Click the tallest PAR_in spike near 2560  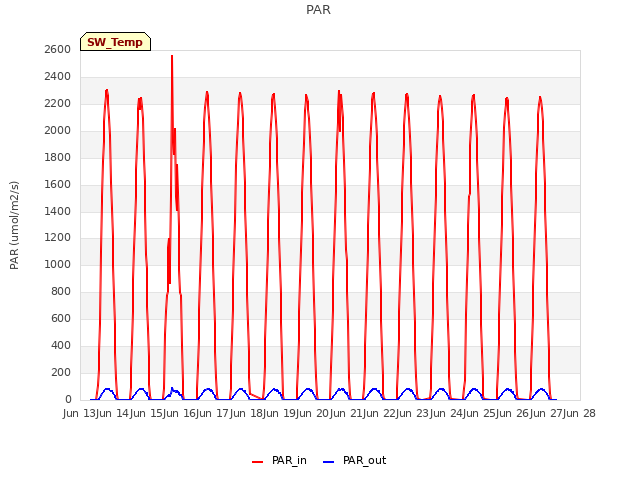pyautogui.click(x=172, y=57)
